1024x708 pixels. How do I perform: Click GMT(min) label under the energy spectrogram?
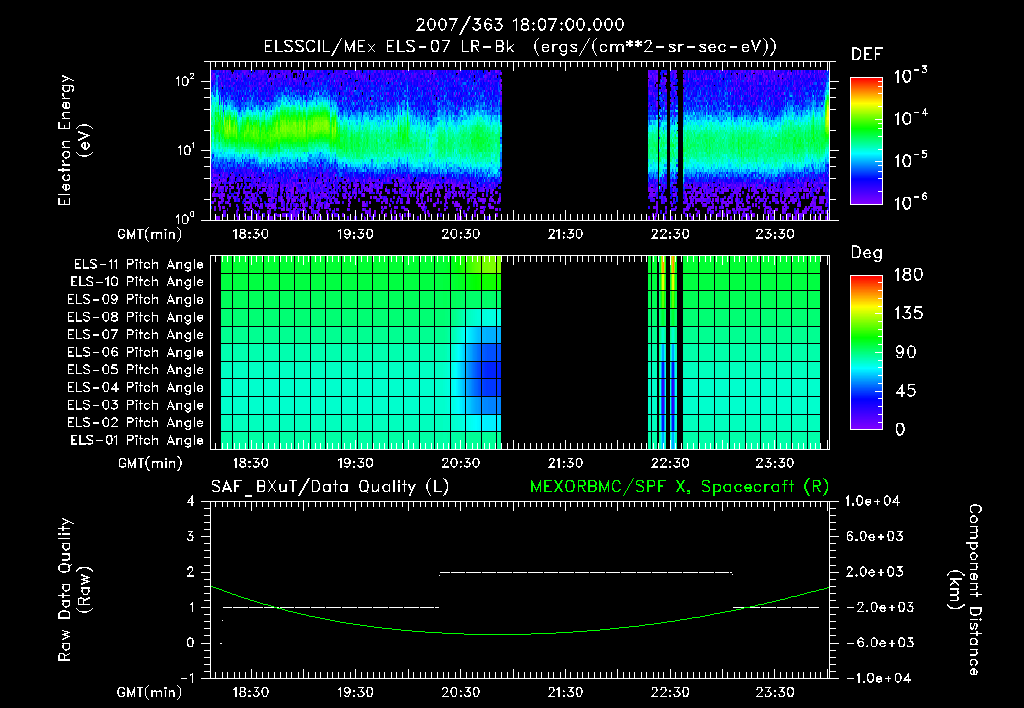149,234
